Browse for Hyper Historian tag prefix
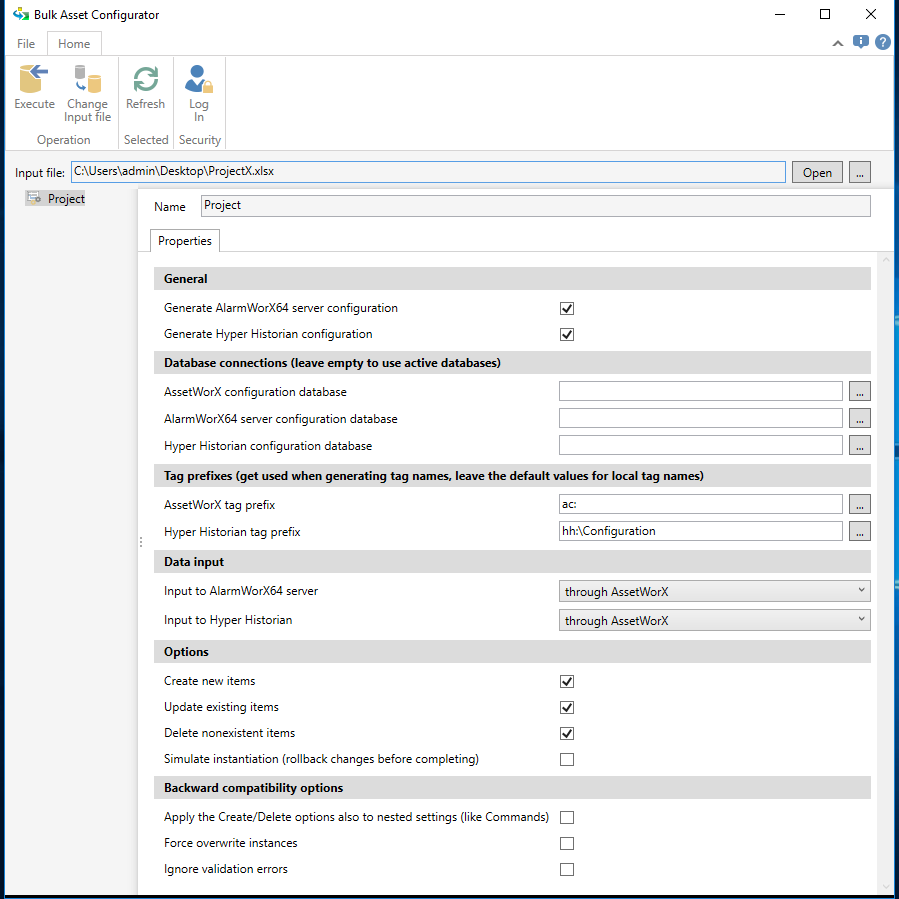Image resolution: width=899 pixels, height=899 pixels. tap(860, 531)
